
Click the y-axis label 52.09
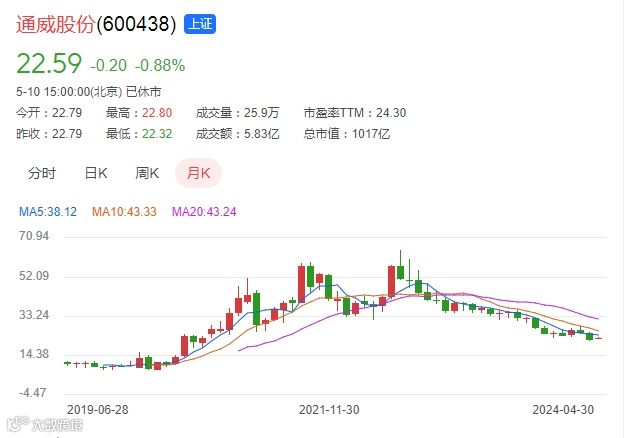tap(34, 276)
